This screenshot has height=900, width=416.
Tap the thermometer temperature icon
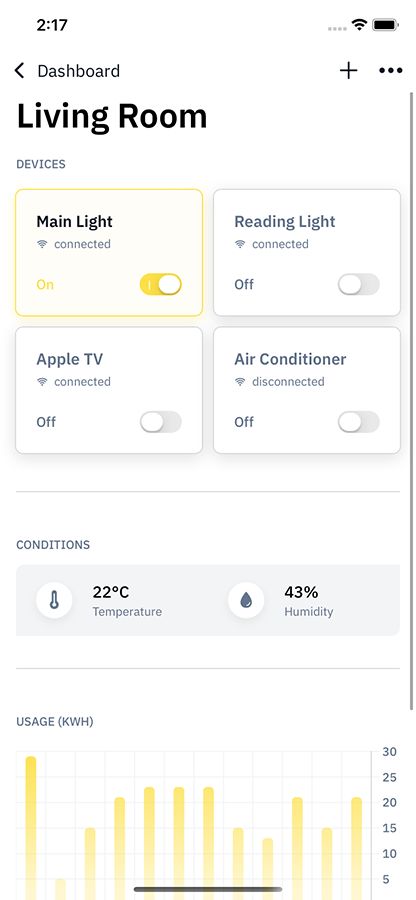[x=55, y=600]
